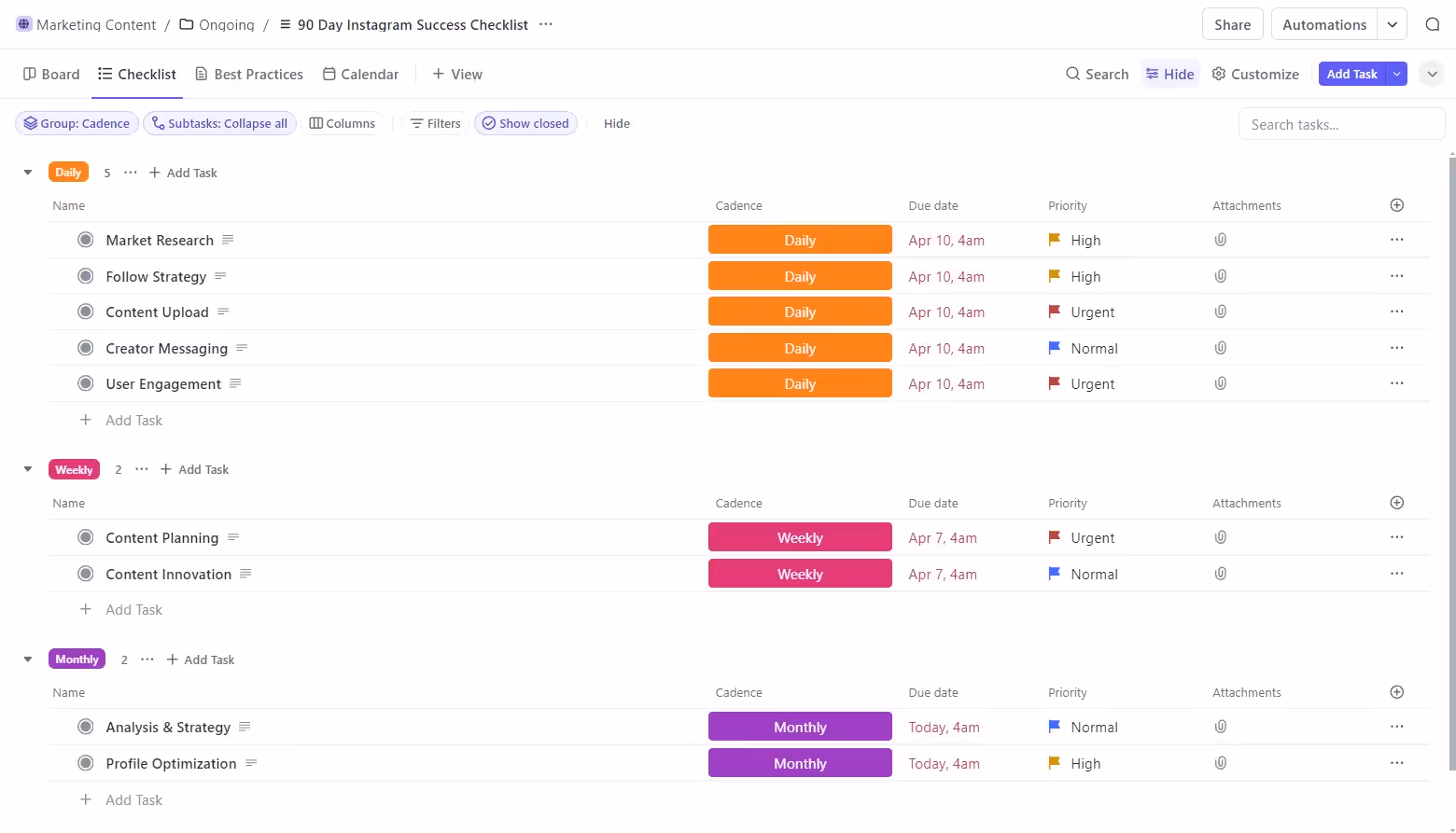Switch to the Calendar view tab
Image resolution: width=1456 pixels, height=833 pixels.
[360, 74]
